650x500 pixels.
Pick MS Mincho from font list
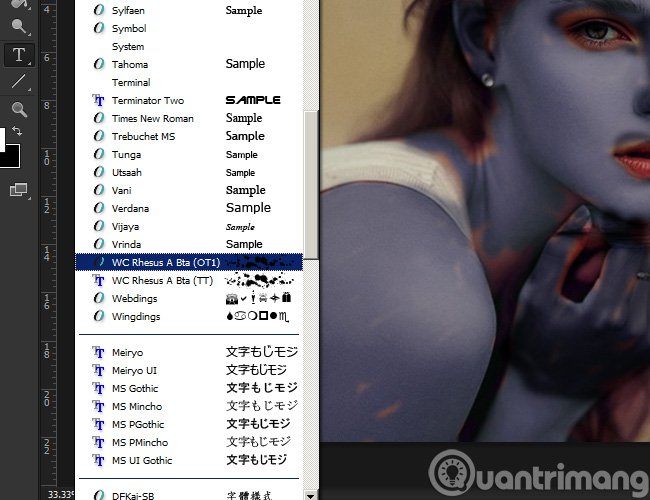pos(189,407)
